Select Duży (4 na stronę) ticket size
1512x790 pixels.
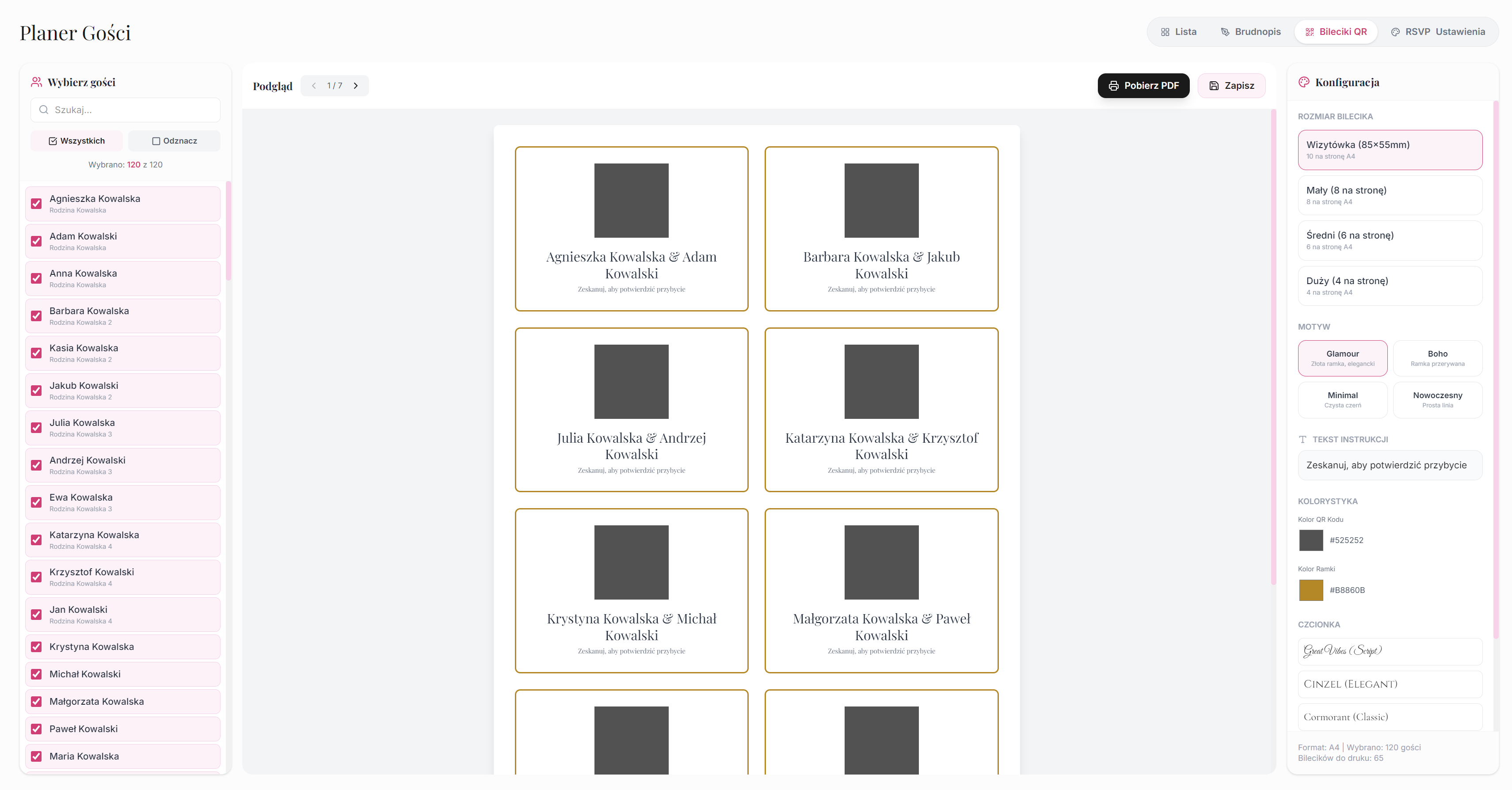[x=1389, y=286]
